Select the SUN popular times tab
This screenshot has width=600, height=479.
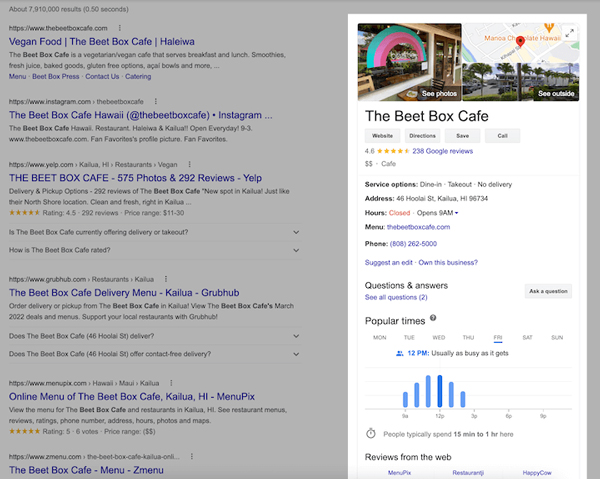pyautogui.click(x=557, y=337)
